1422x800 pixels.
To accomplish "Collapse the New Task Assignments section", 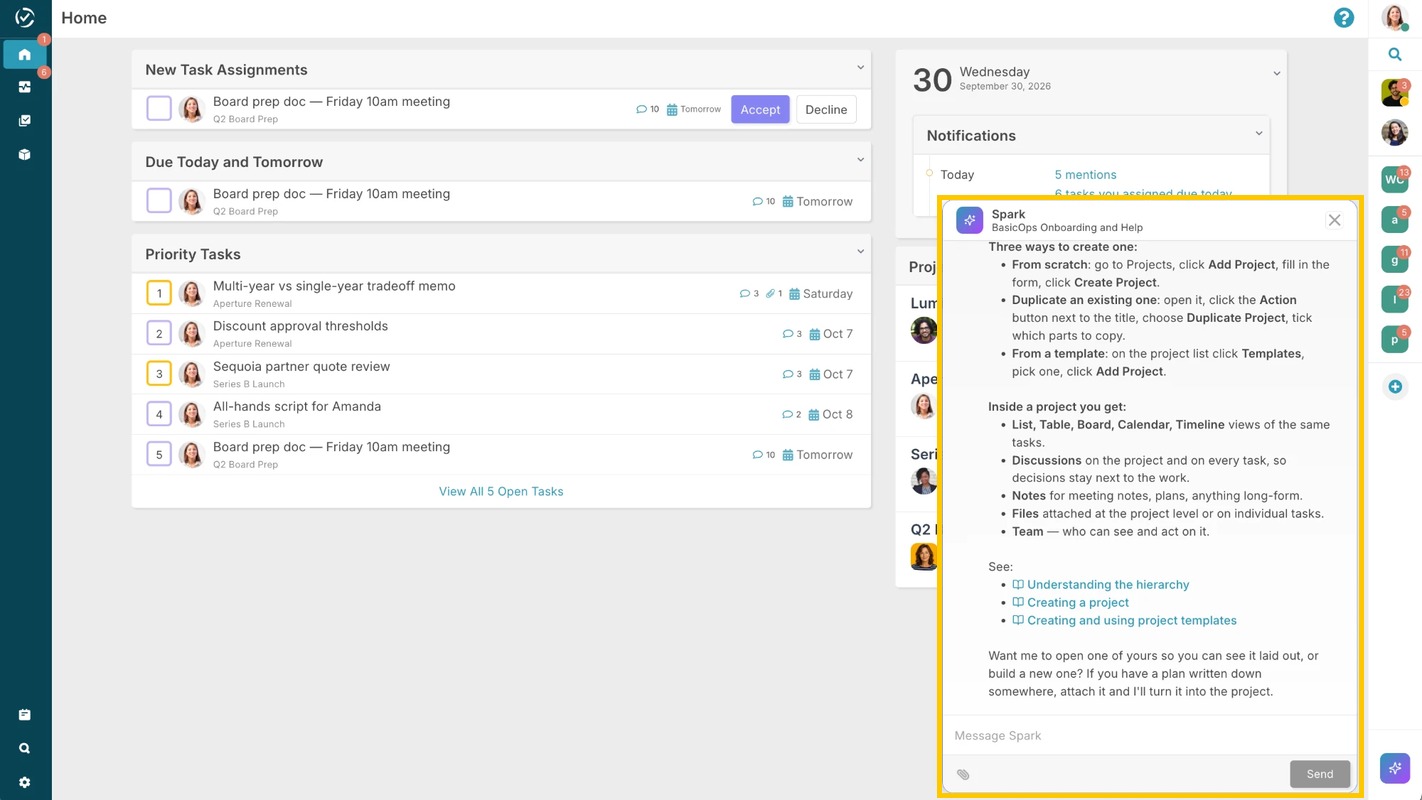I will coord(860,68).
